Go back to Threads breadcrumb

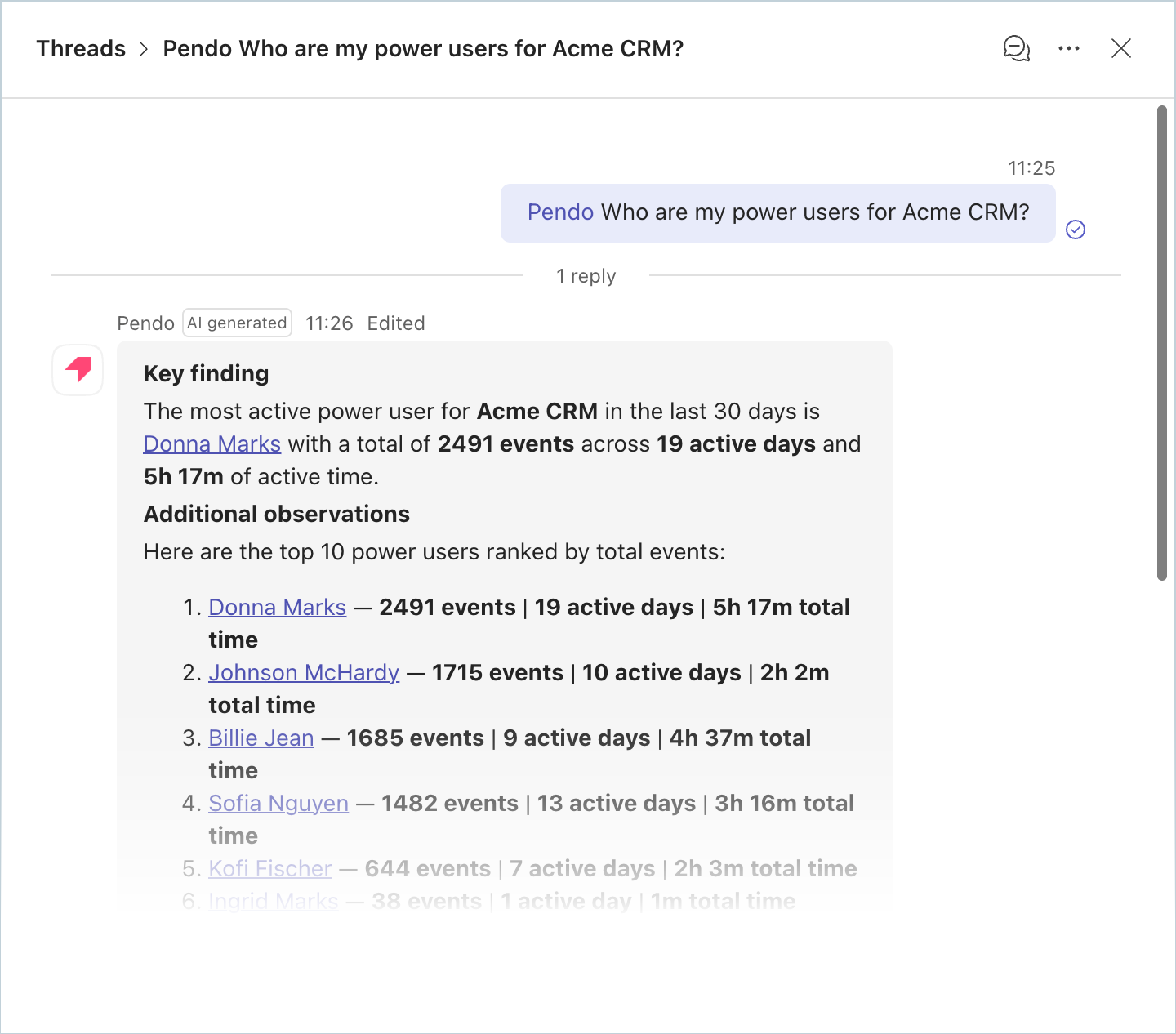tap(81, 49)
